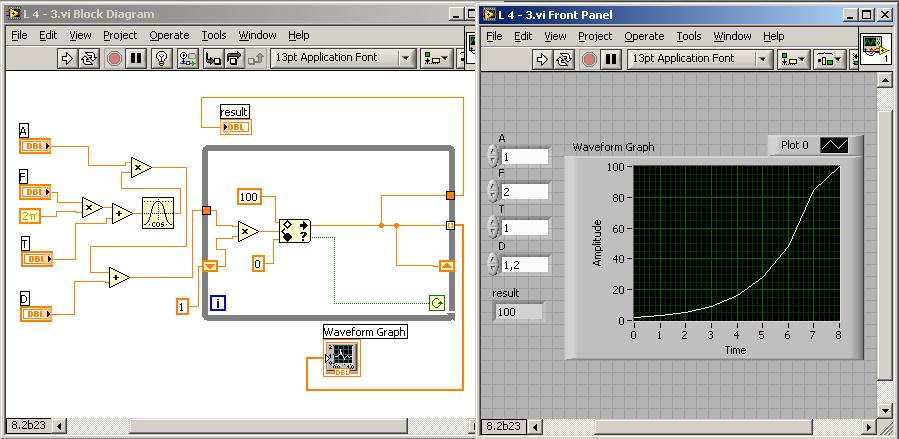Open Help menu in Front Panel window
899x439 pixels.
pyautogui.click(x=773, y=37)
